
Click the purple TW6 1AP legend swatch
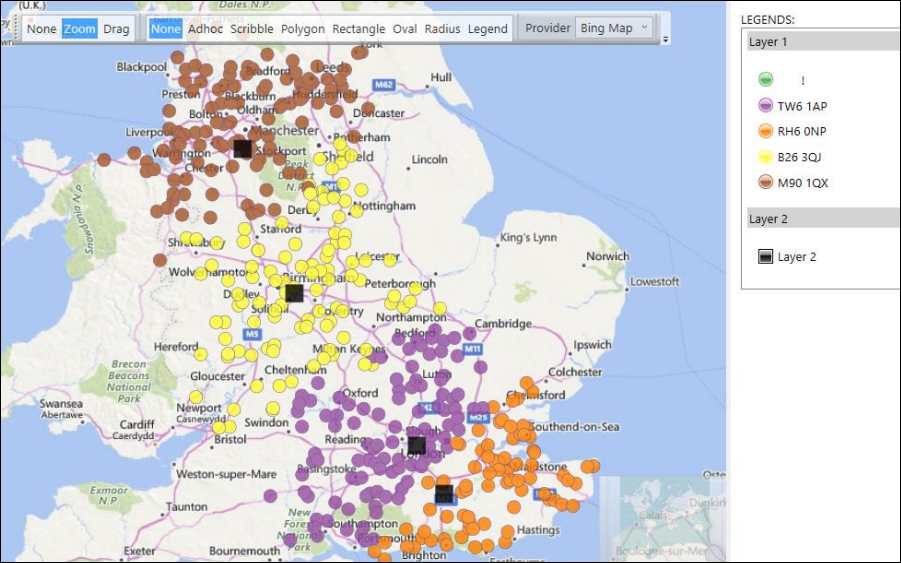(765, 106)
